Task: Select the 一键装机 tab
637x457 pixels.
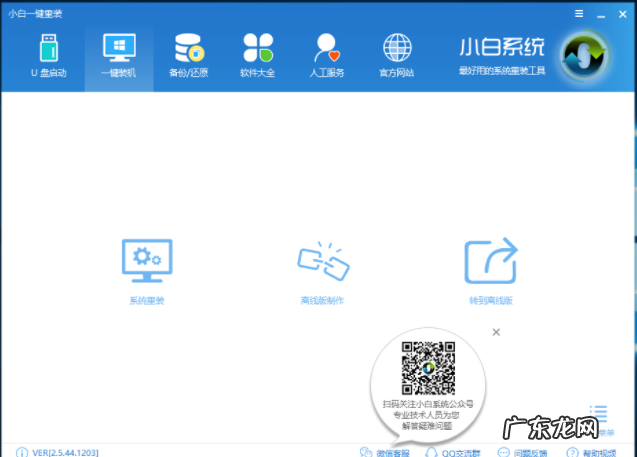Action: pyautogui.click(x=119, y=56)
